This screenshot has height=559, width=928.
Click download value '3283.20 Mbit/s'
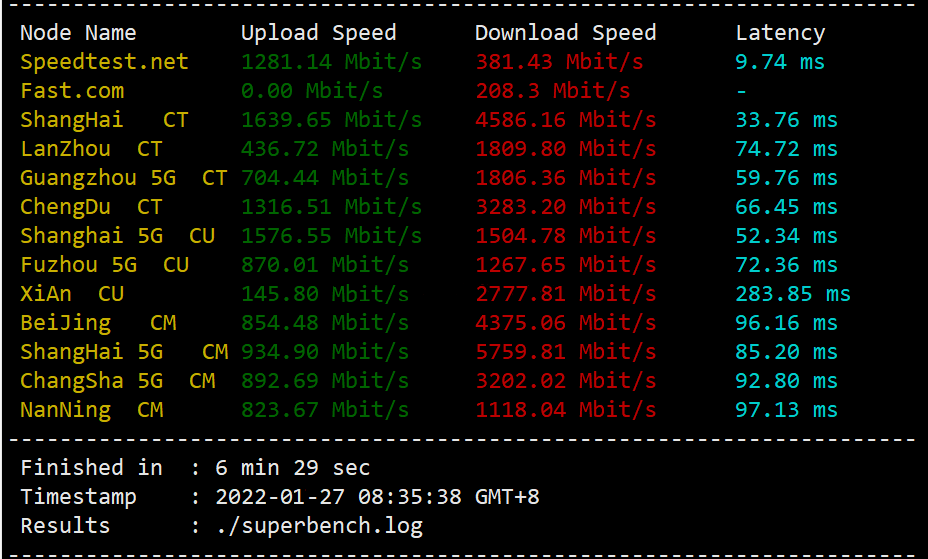(566, 206)
